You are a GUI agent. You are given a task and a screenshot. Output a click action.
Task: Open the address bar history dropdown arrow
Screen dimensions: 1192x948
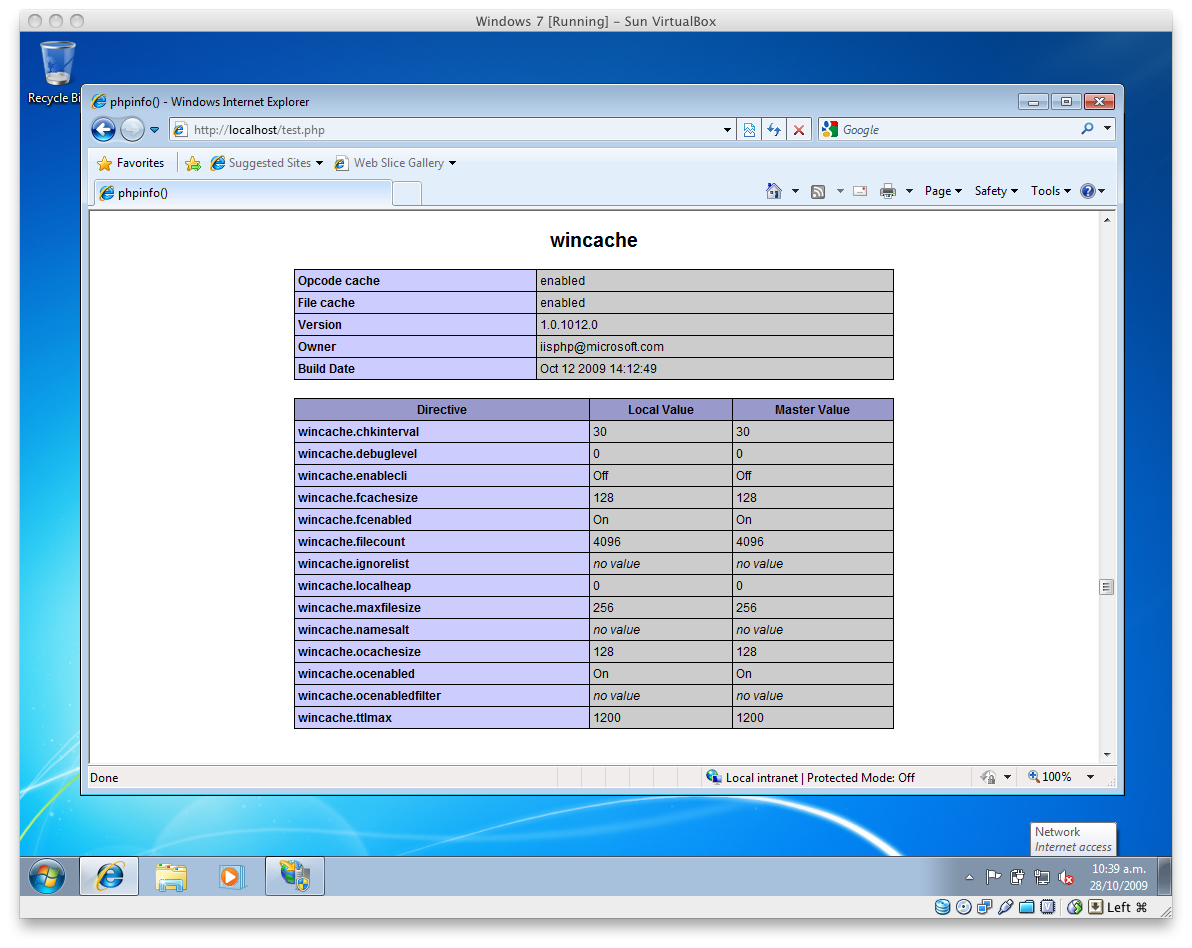[x=727, y=129]
